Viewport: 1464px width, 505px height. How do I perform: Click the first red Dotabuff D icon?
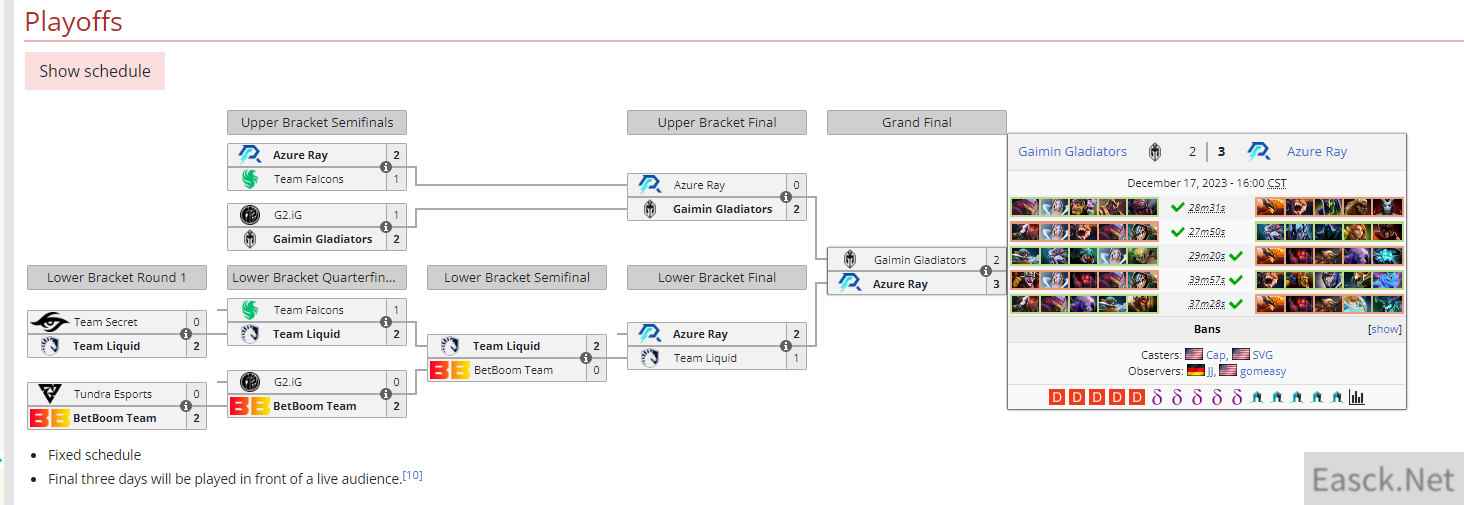[1057, 397]
